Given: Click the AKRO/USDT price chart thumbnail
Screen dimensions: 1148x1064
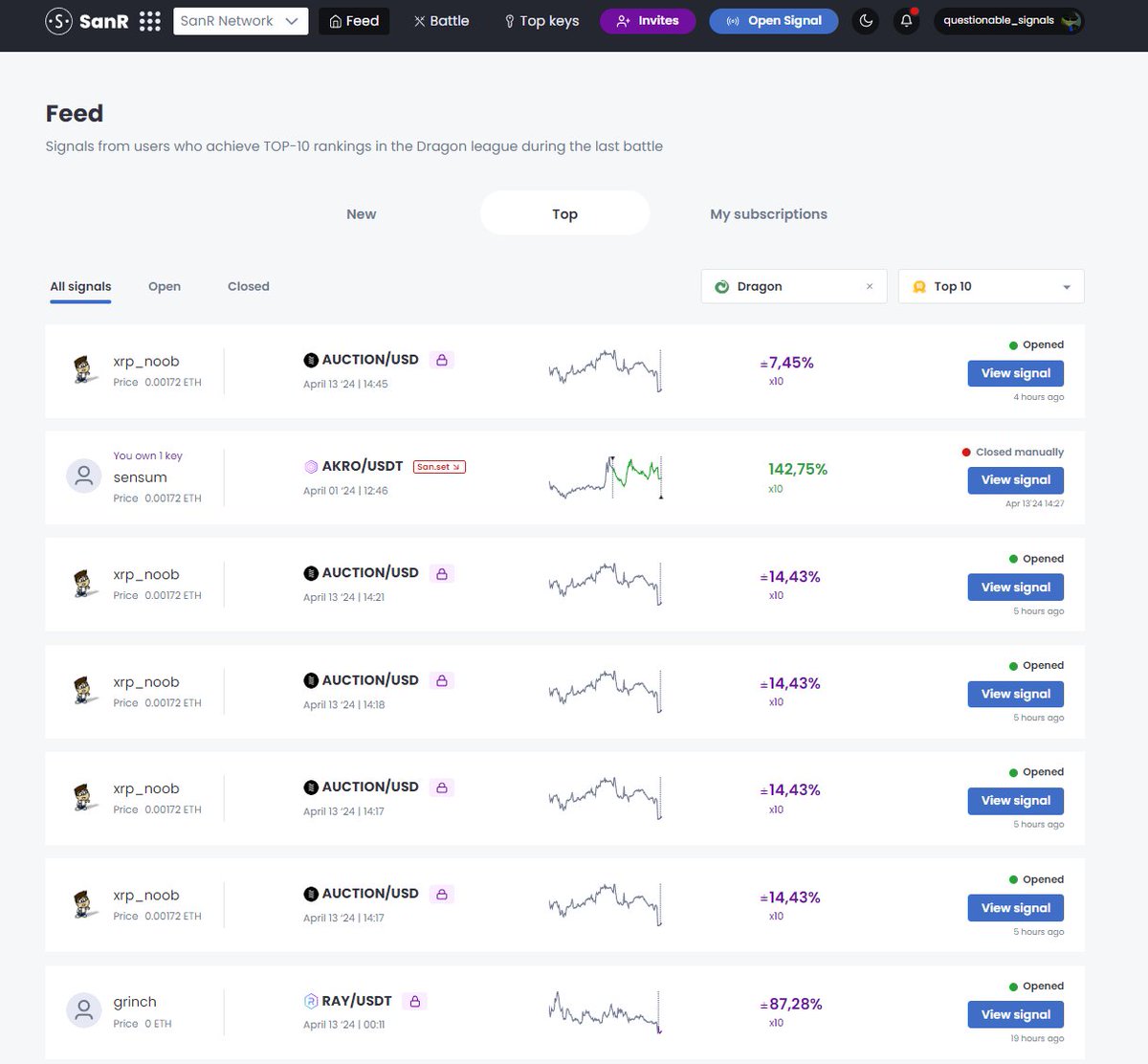Looking at the screenshot, I should pos(607,477).
